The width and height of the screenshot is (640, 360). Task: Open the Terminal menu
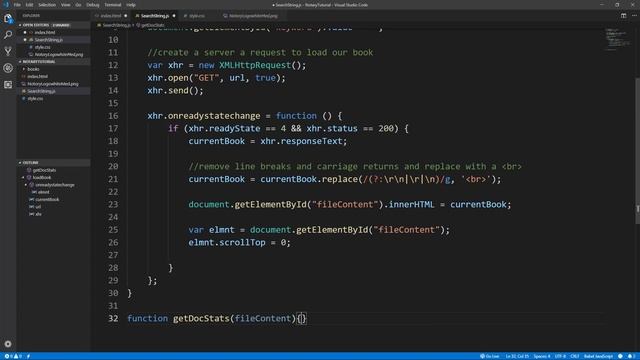click(x=113, y=5)
